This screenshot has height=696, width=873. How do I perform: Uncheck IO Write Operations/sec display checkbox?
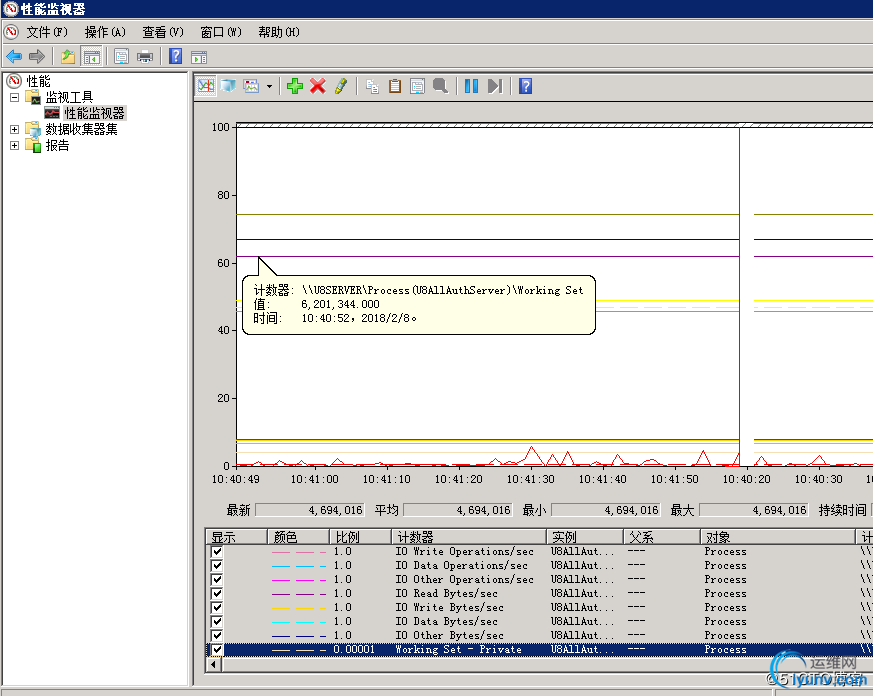217,551
